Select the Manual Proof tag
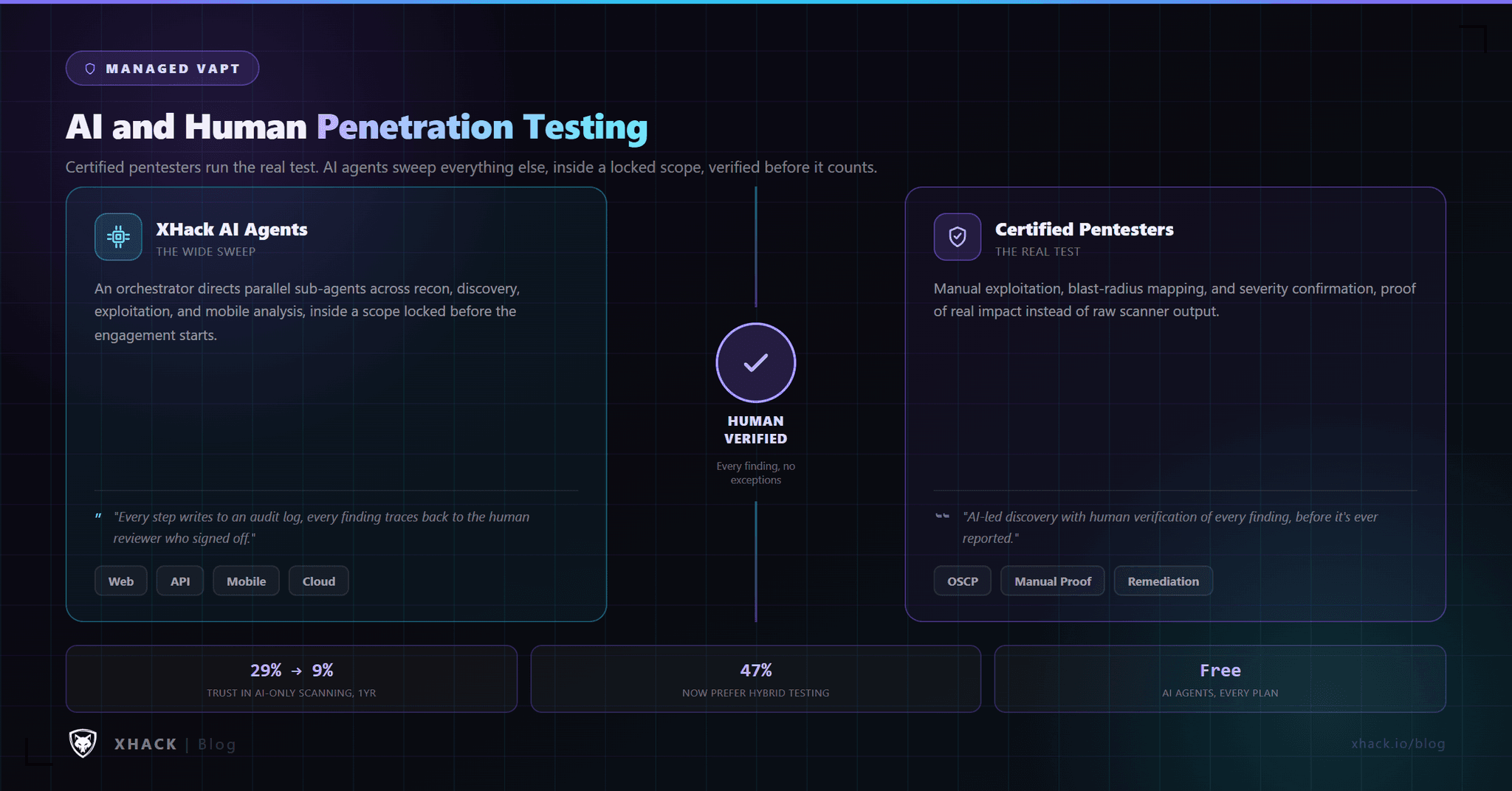Image resolution: width=1512 pixels, height=791 pixels. click(x=1053, y=581)
